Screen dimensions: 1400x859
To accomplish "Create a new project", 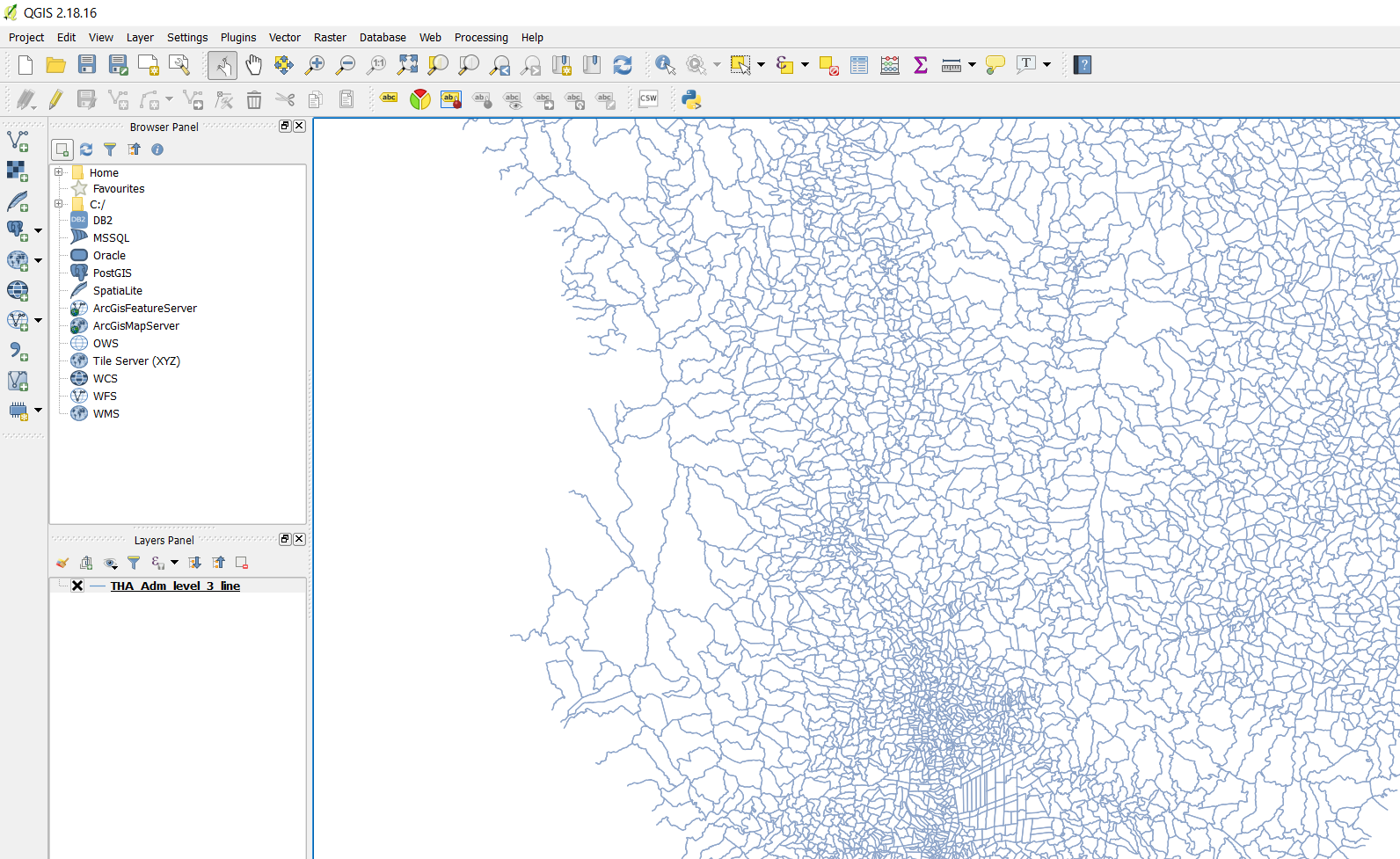I will click(26, 65).
